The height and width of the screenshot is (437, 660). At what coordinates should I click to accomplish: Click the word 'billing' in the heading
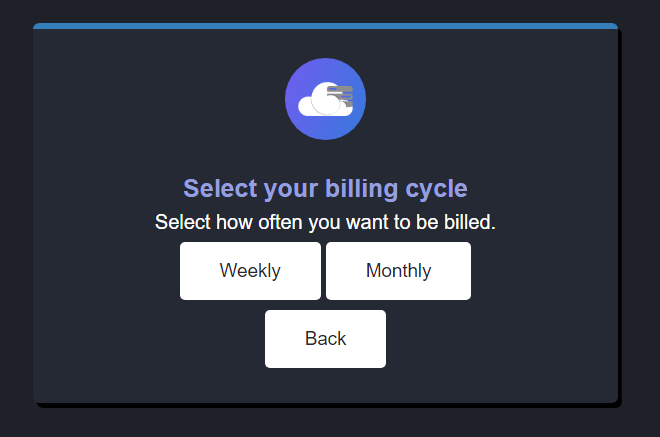point(362,189)
